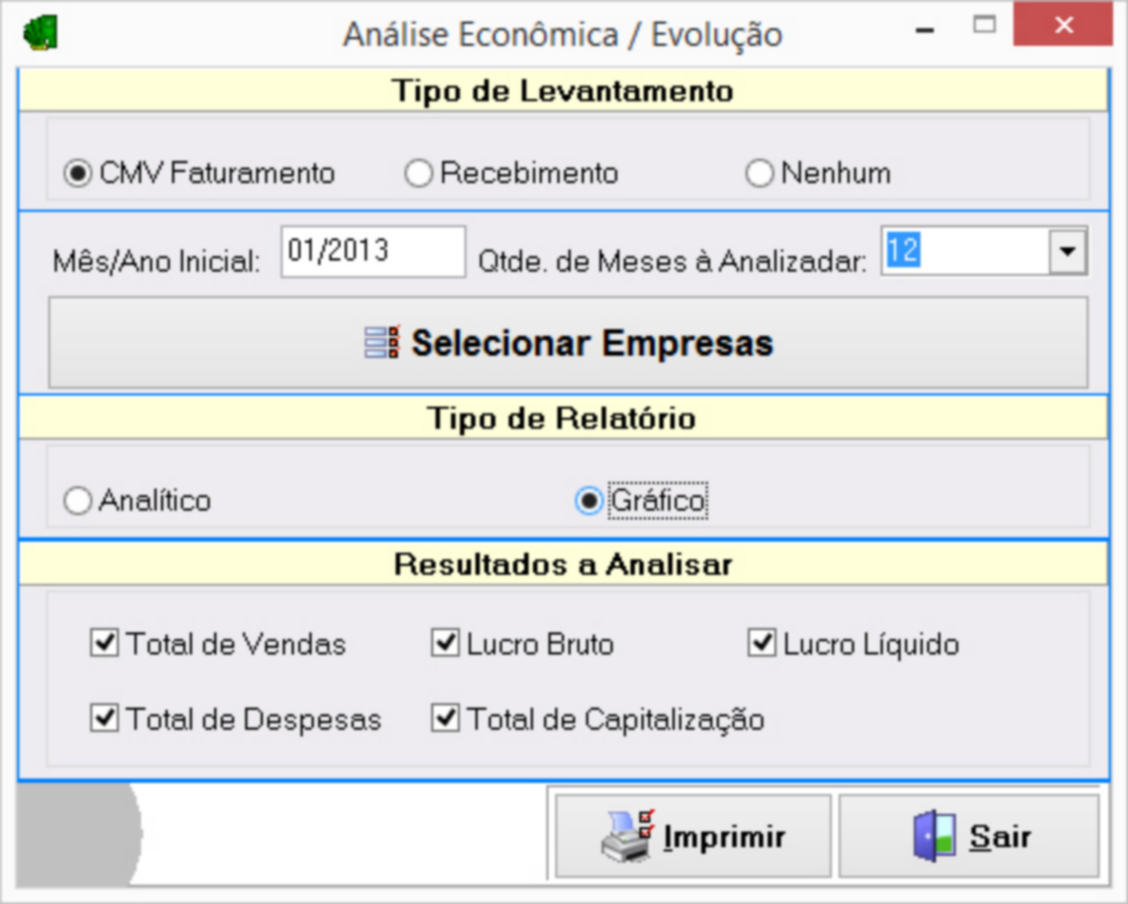Click the green app icon in title bar

[x=41, y=34]
